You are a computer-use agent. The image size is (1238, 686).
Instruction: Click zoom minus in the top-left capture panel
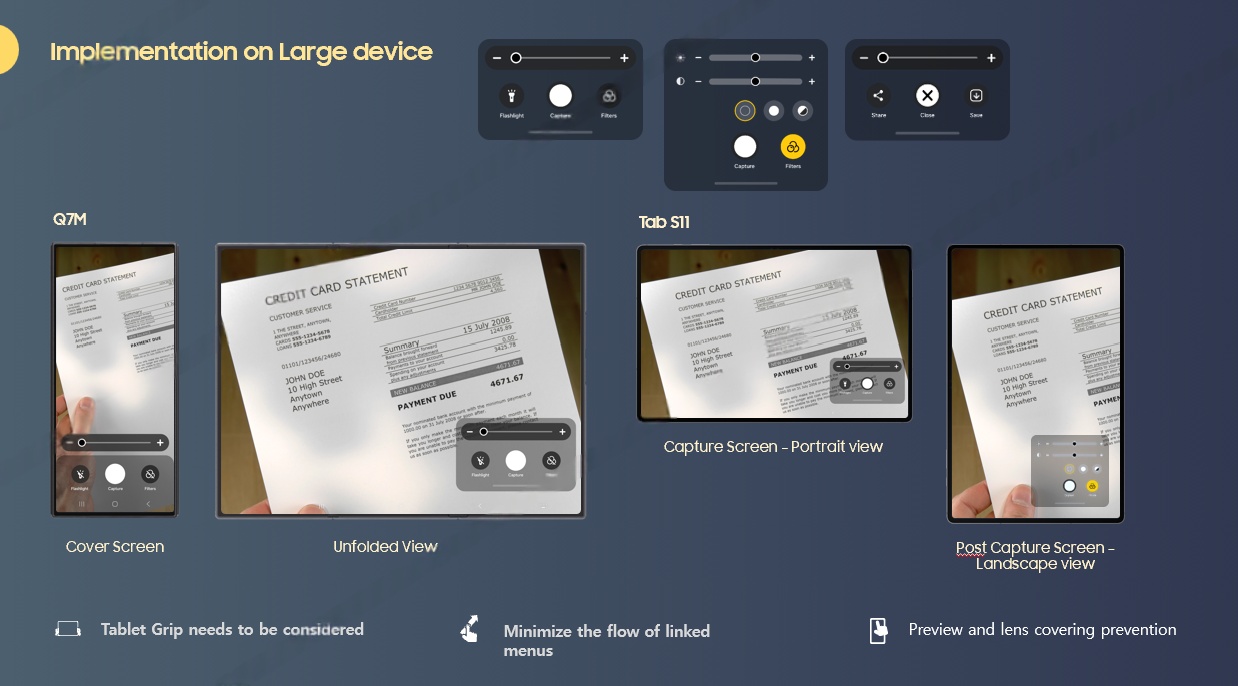[x=497, y=58]
